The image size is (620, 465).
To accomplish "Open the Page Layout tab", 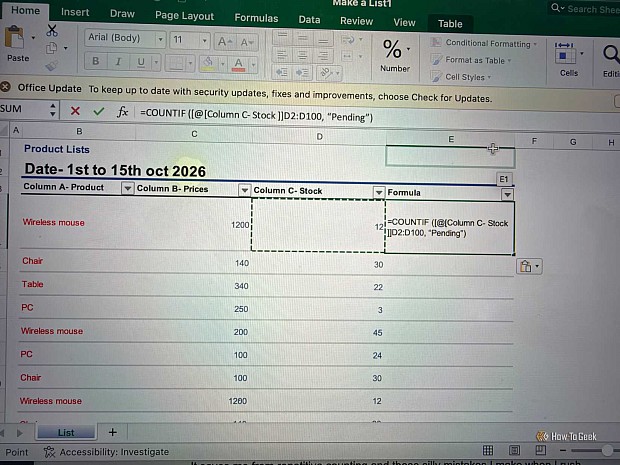I will tap(184, 16).
